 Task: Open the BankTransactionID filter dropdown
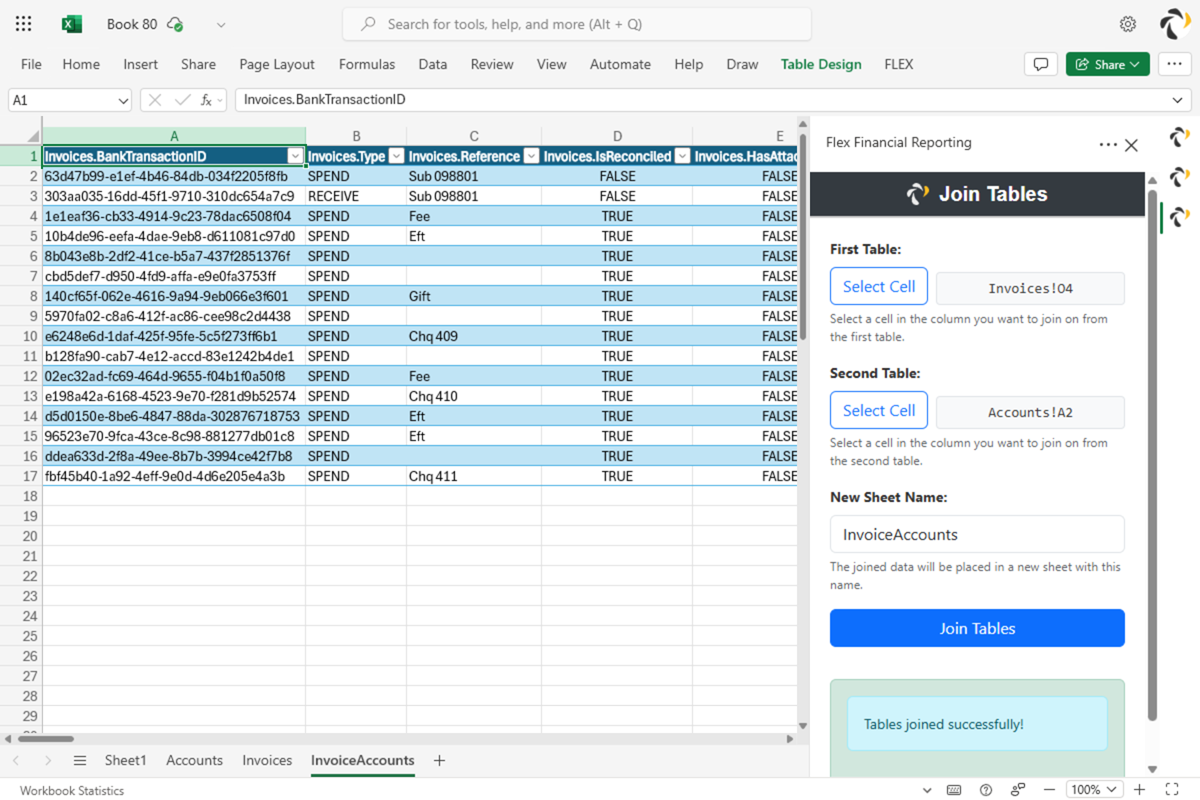[x=295, y=156]
